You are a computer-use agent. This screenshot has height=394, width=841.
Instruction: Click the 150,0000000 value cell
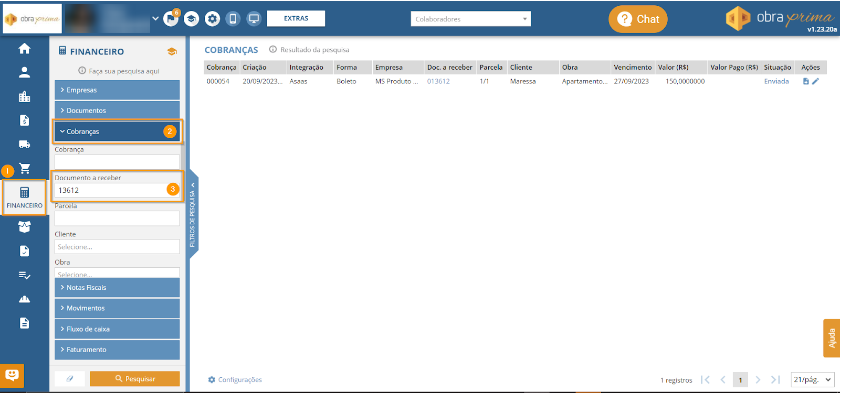click(684, 81)
